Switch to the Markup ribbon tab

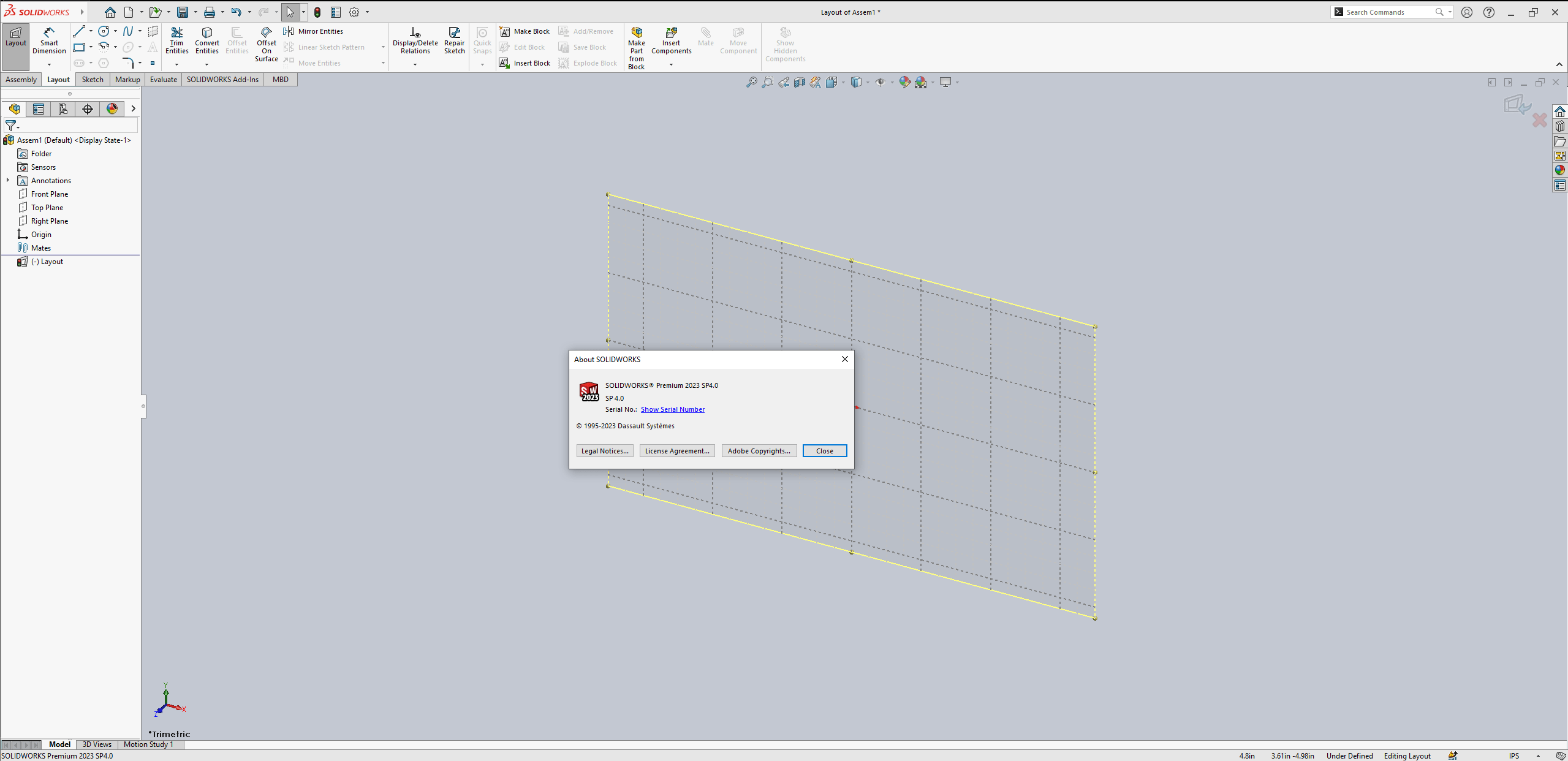pos(127,80)
